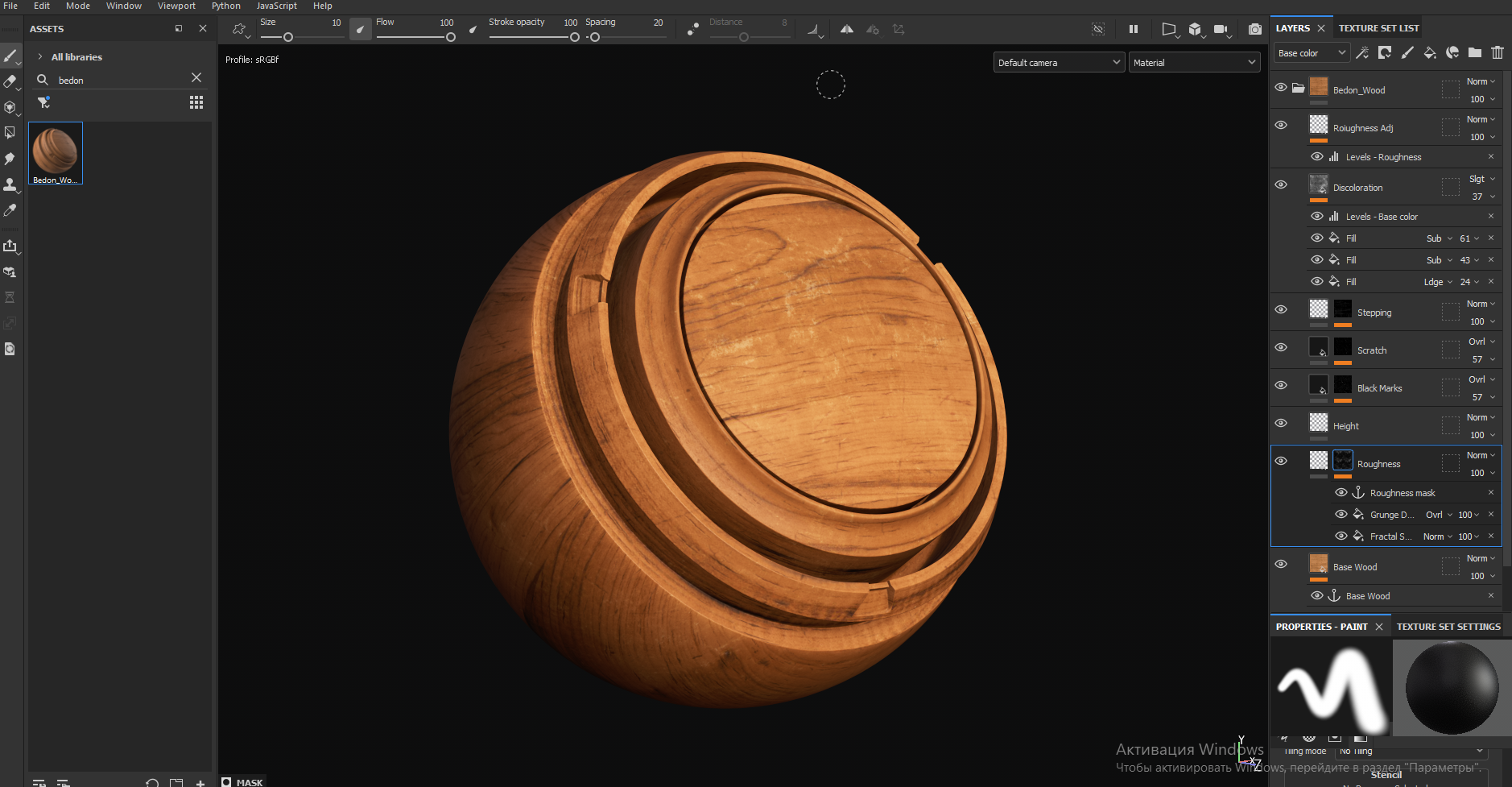Screen dimensions: 1512x787
Task: Select the Bedon_Wood asset thumbnail
Action: [56, 153]
